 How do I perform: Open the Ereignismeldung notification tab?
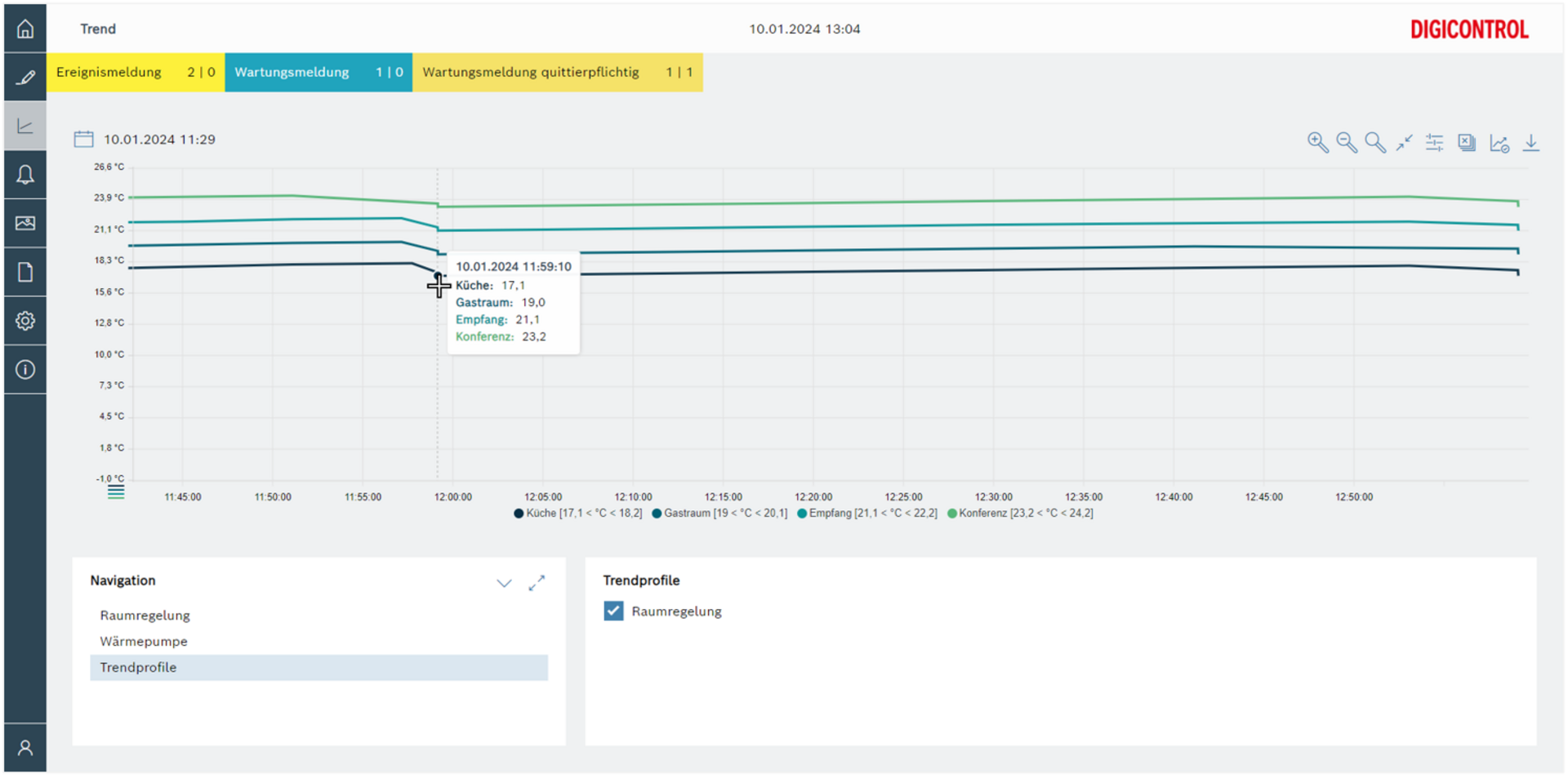click(x=136, y=72)
